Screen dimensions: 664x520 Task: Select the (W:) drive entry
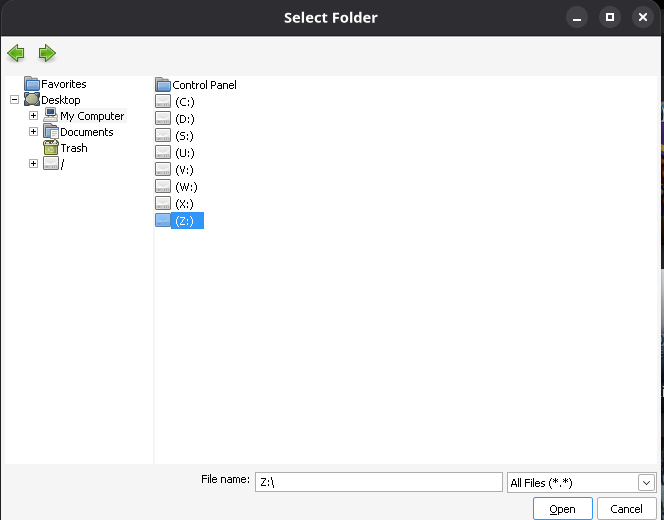point(185,187)
